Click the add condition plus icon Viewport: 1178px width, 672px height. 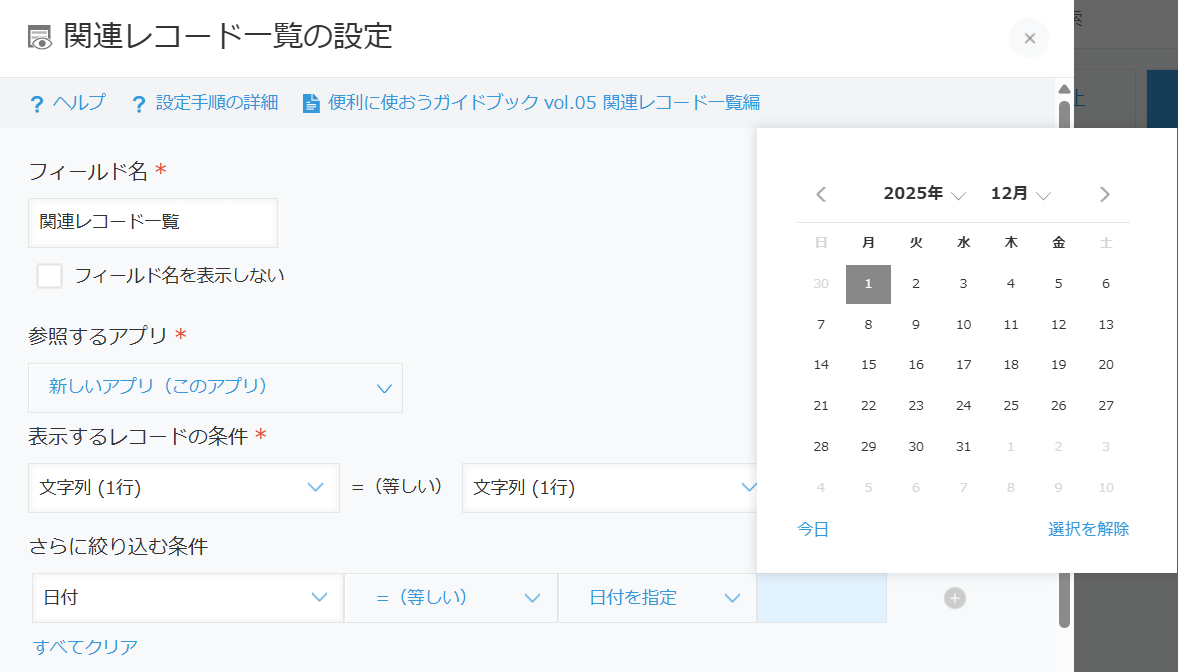pyautogui.click(x=955, y=598)
